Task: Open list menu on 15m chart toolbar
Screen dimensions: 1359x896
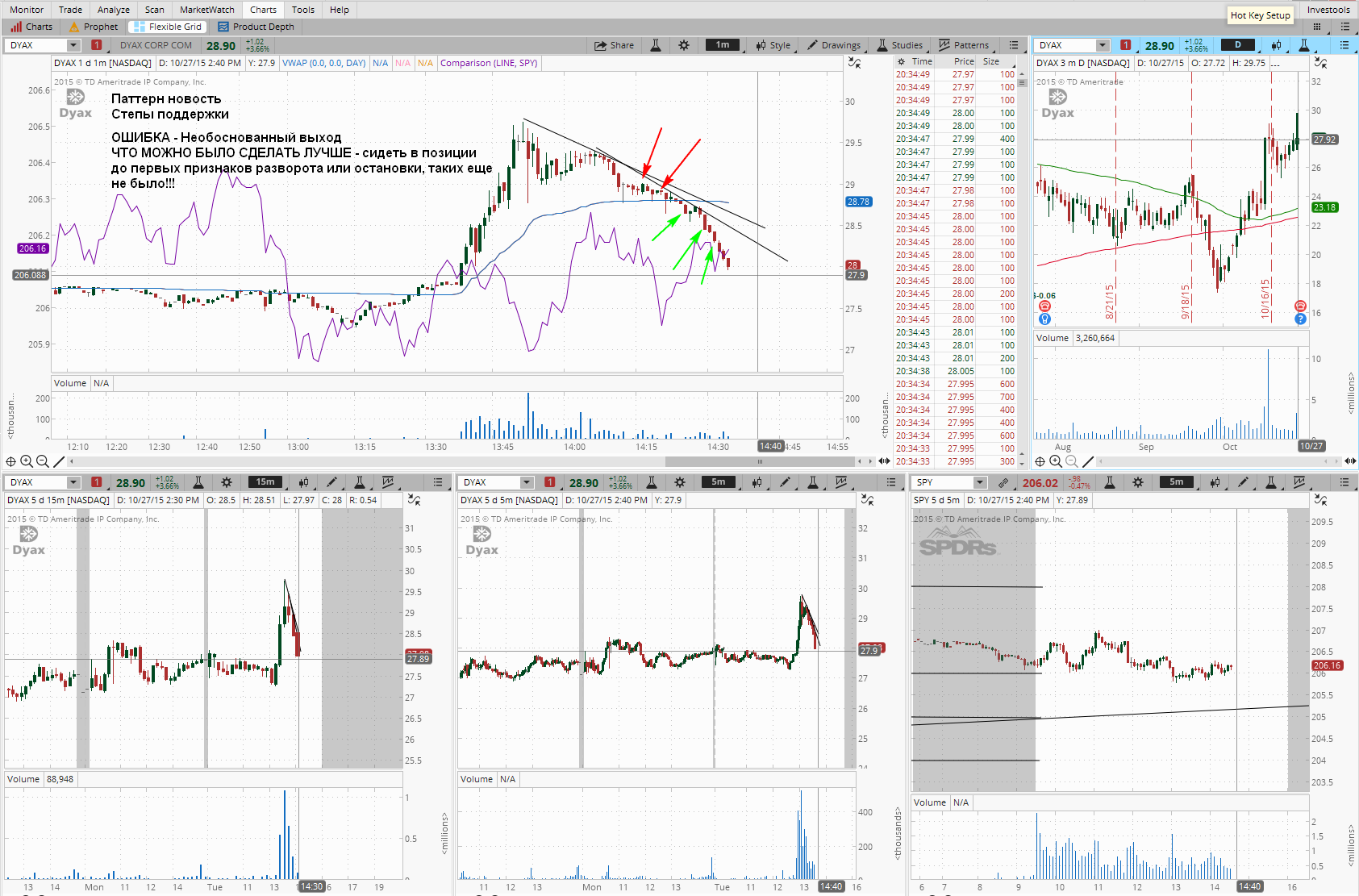Action: (438, 482)
